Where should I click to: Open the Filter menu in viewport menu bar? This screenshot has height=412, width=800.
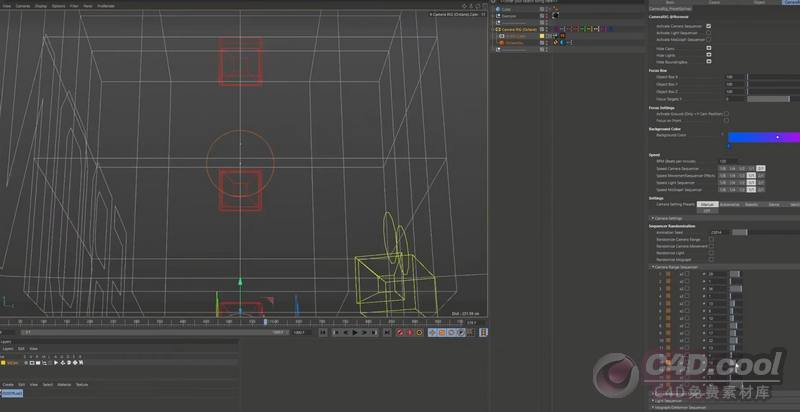click(73, 5)
